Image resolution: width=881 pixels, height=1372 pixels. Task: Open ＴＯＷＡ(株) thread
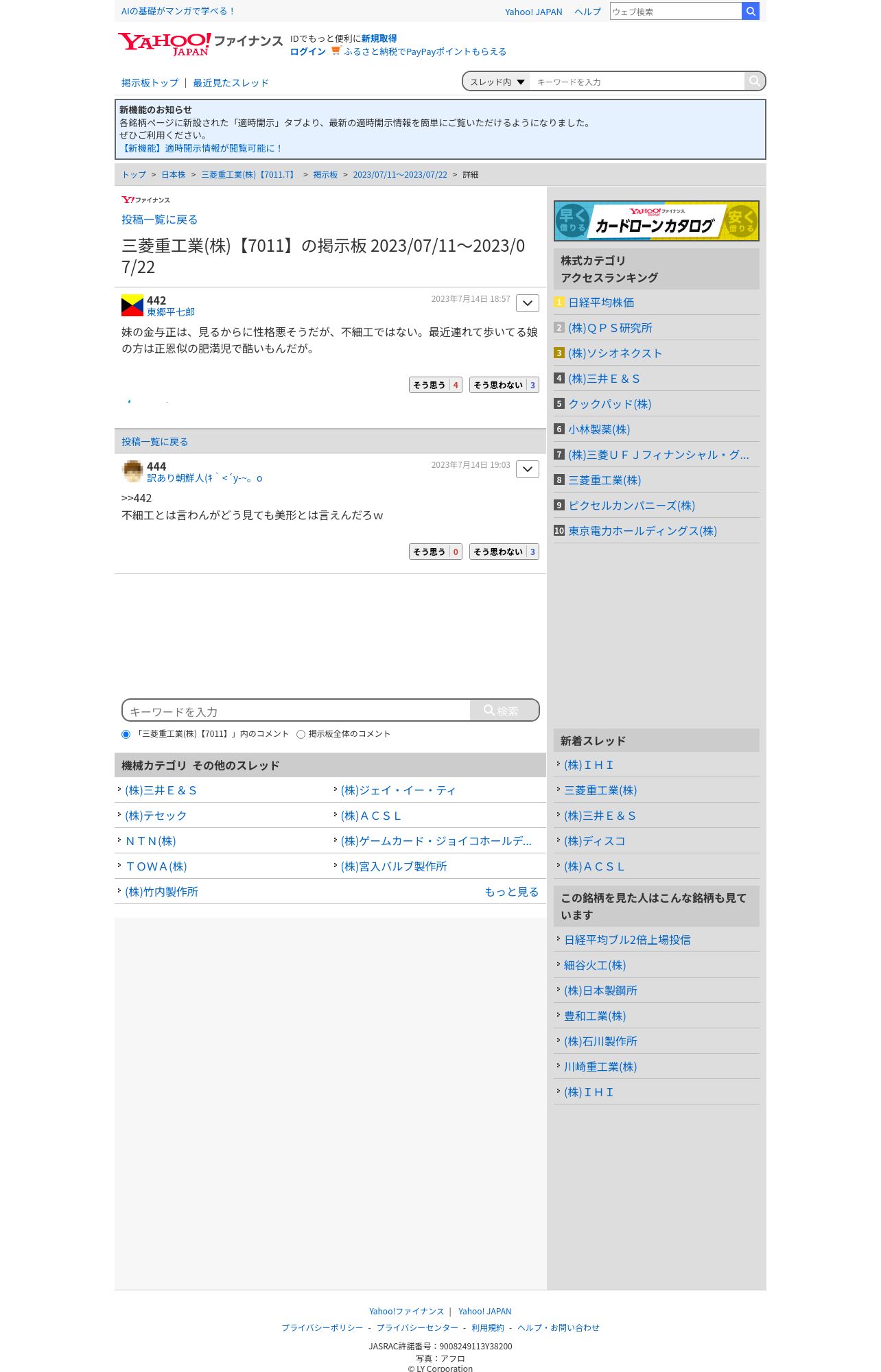point(156,866)
